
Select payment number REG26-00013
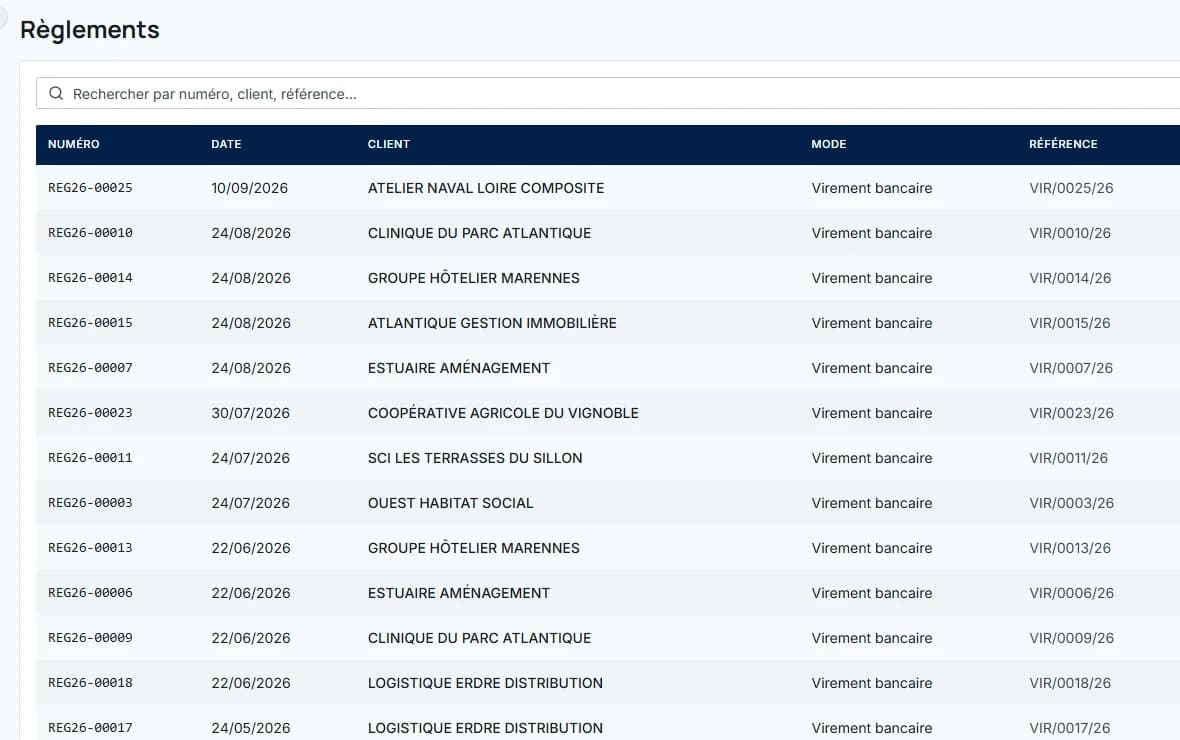[x=90, y=548]
